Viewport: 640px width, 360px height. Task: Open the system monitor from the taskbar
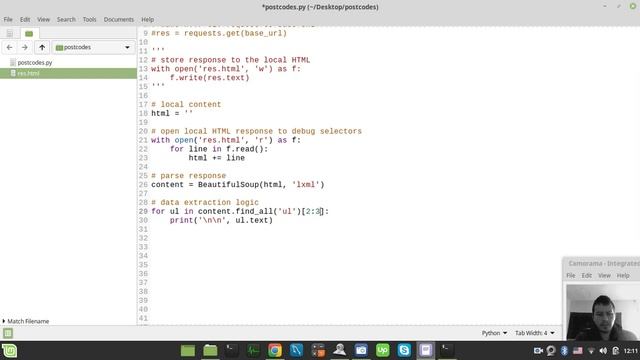[253, 351]
